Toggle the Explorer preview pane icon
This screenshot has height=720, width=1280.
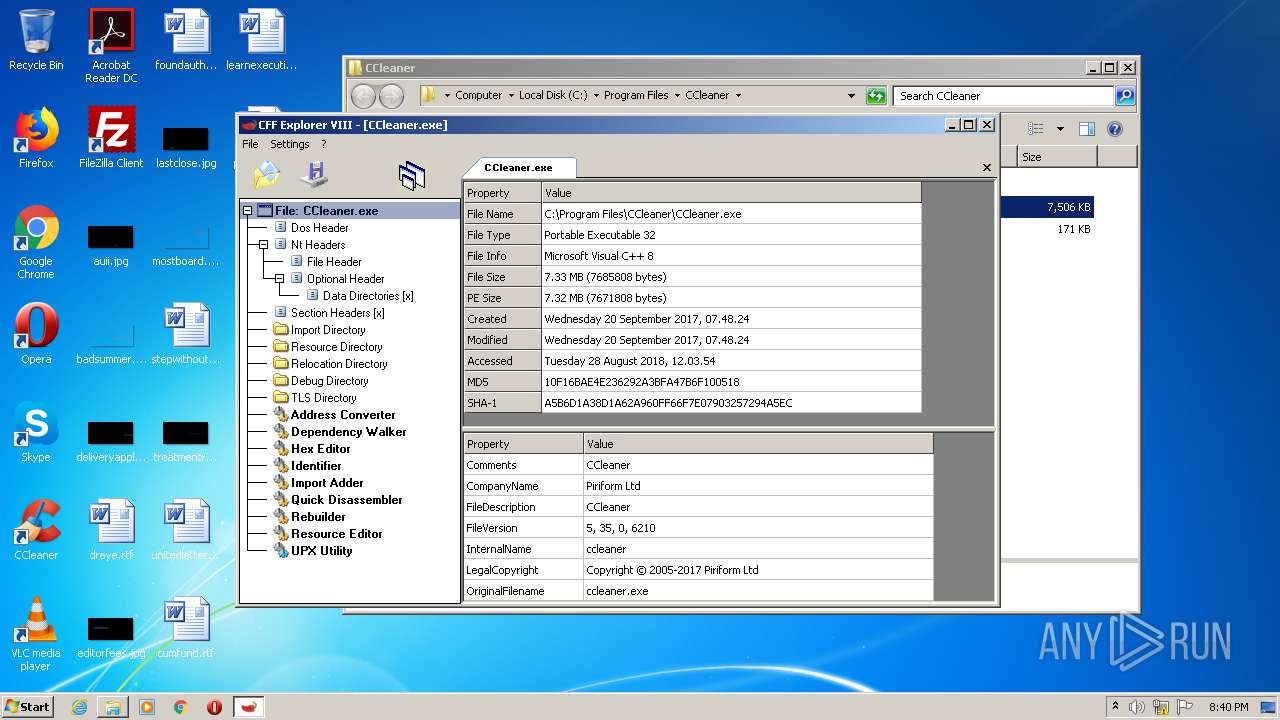(1087, 129)
